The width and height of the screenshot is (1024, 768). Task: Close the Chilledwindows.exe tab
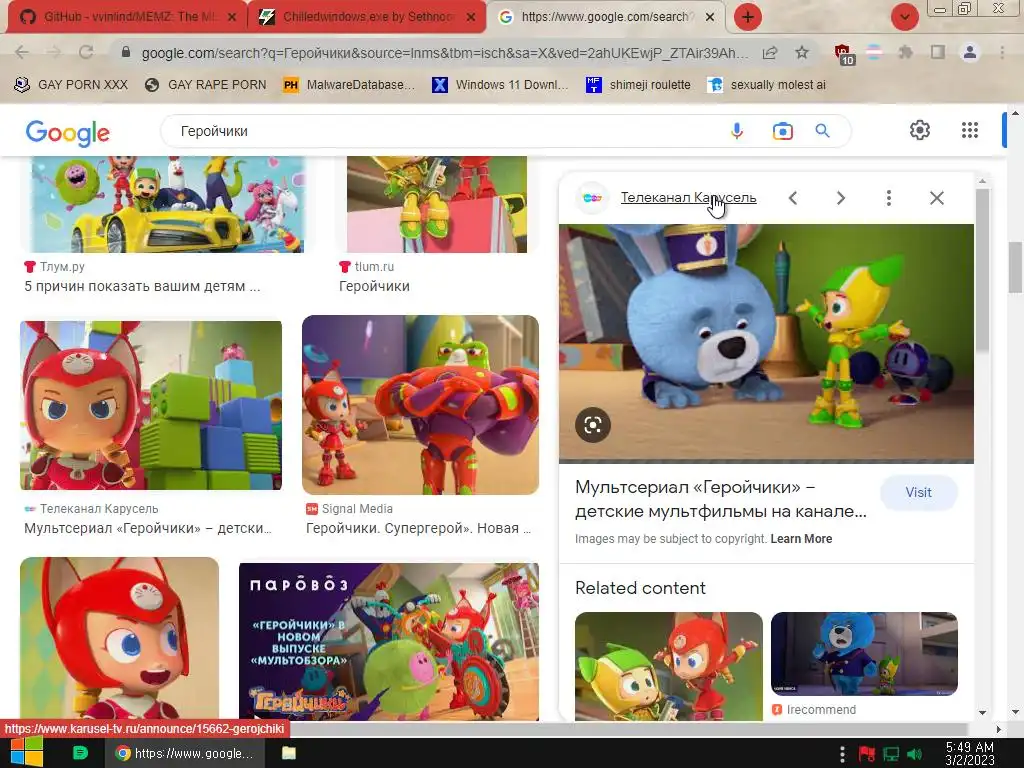click(x=471, y=18)
